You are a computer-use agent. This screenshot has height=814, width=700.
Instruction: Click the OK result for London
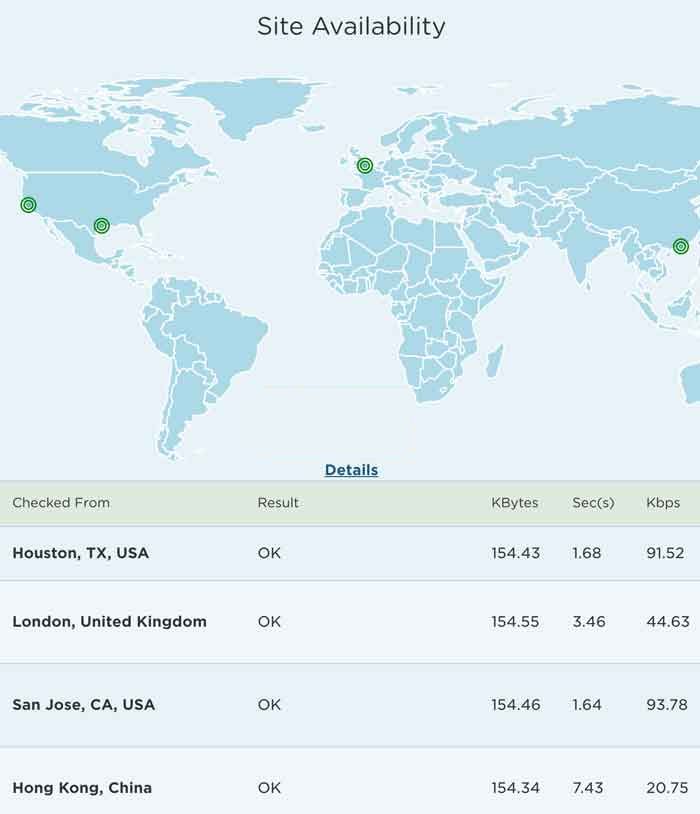coord(269,621)
